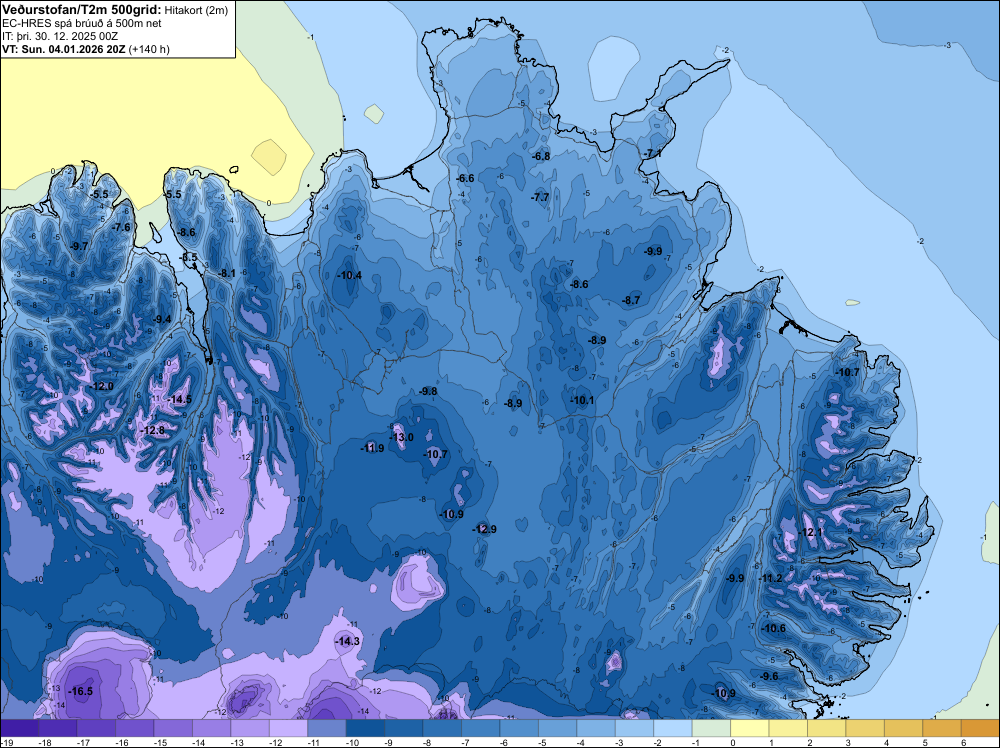This screenshot has width=1000, height=748.
Task: Click the -14 label on legend scale
Action: (x=198, y=742)
